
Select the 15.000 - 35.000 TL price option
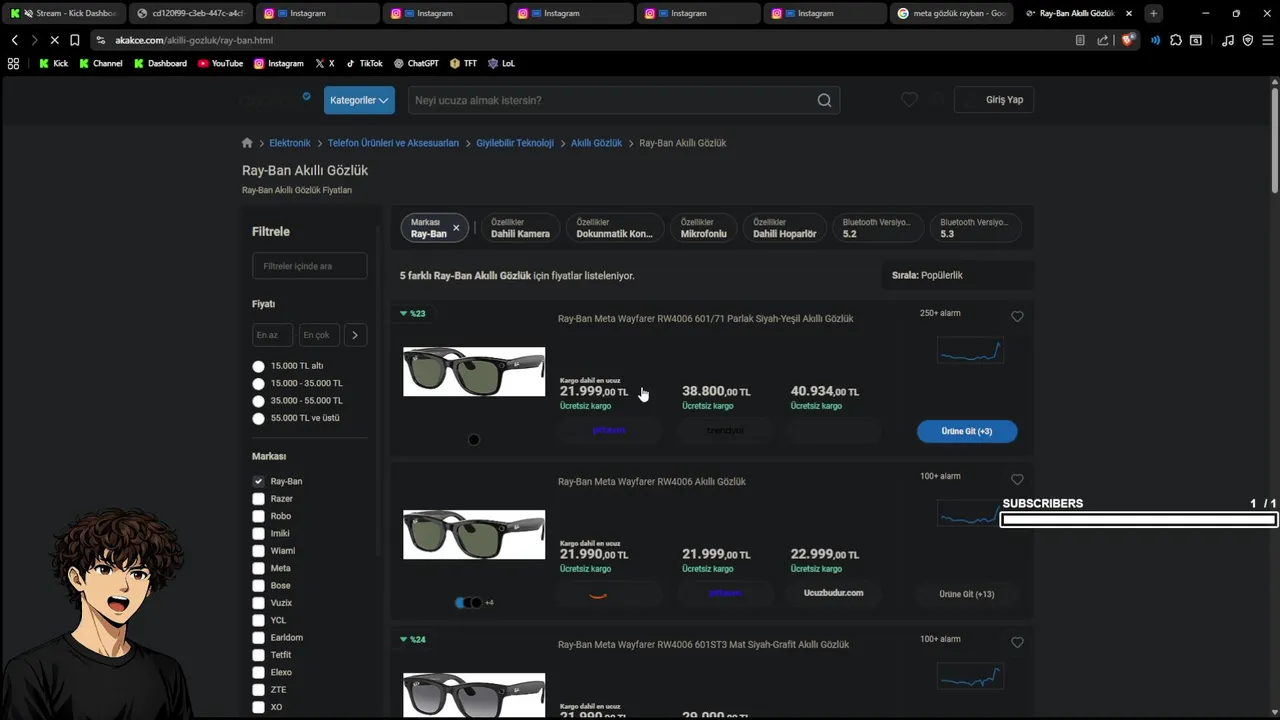[x=258, y=383]
